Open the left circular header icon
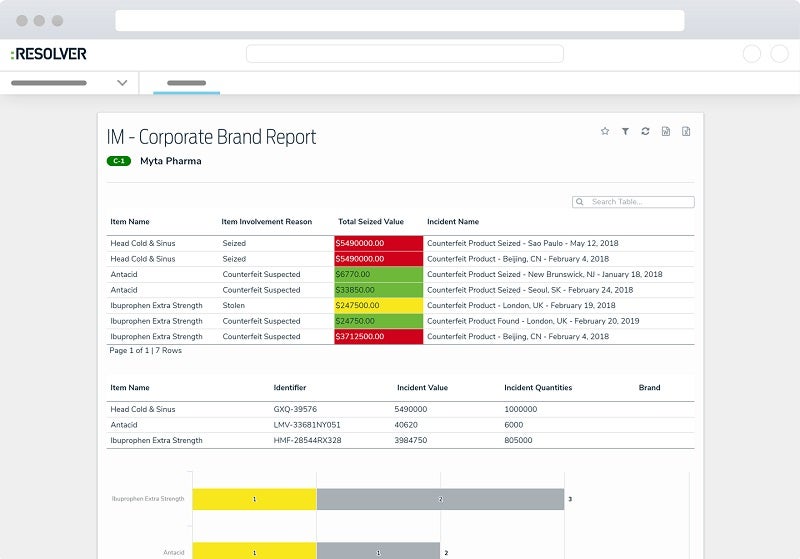Screen dimensions: 800x559 pyautogui.click(x=752, y=54)
